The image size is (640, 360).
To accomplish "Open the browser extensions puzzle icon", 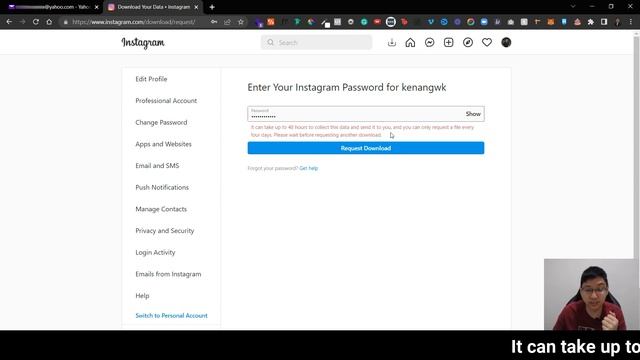I will tap(590, 22).
